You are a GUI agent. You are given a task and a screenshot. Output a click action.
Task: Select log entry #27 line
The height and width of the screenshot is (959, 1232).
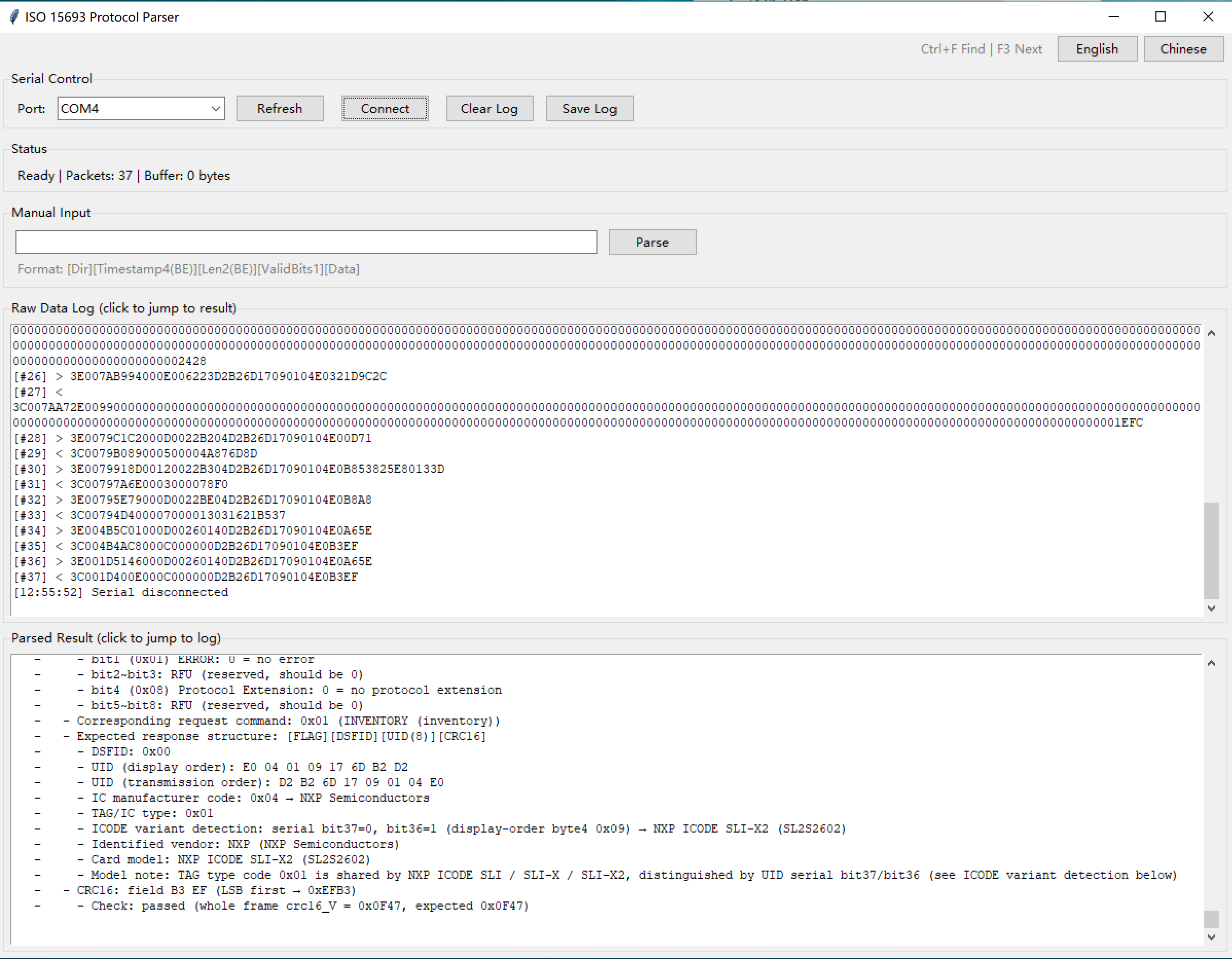click(x=39, y=391)
